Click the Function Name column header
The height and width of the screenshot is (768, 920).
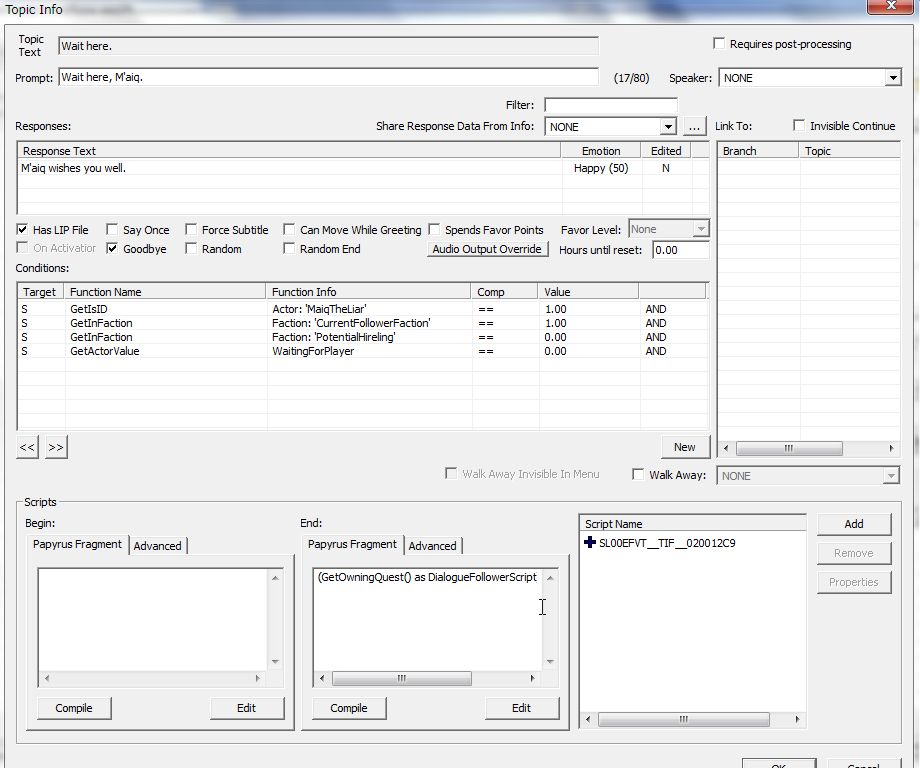pos(165,292)
